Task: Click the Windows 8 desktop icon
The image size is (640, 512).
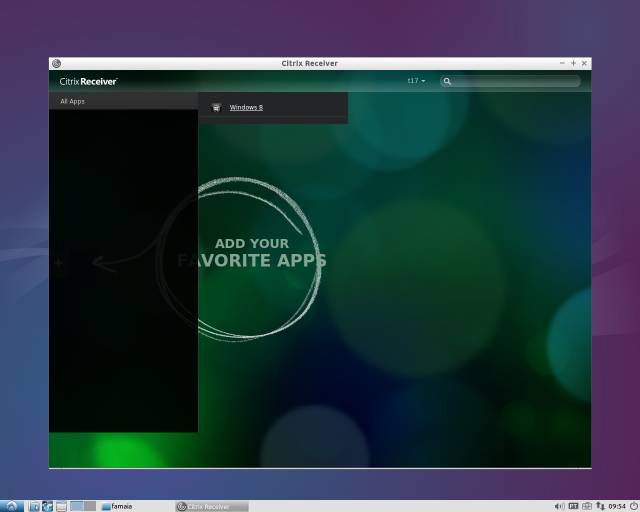Action: coord(216,107)
